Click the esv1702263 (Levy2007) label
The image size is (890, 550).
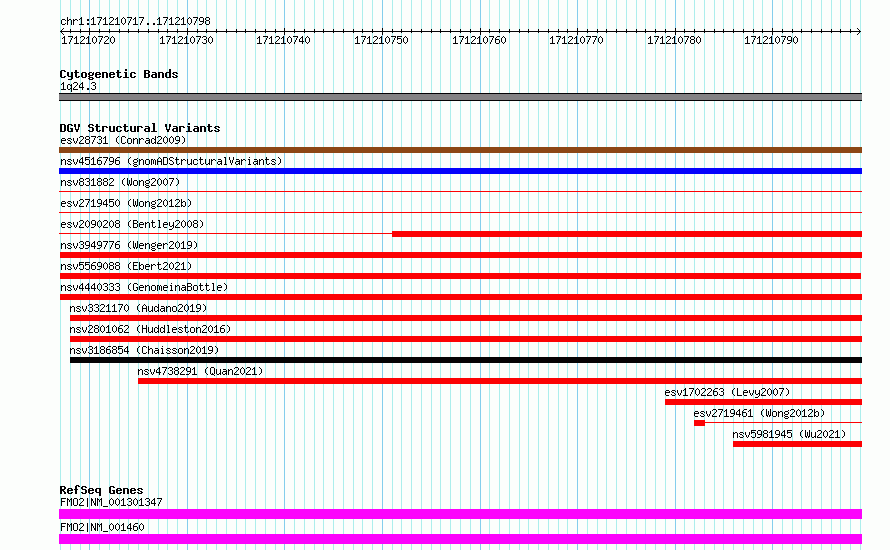click(727, 392)
